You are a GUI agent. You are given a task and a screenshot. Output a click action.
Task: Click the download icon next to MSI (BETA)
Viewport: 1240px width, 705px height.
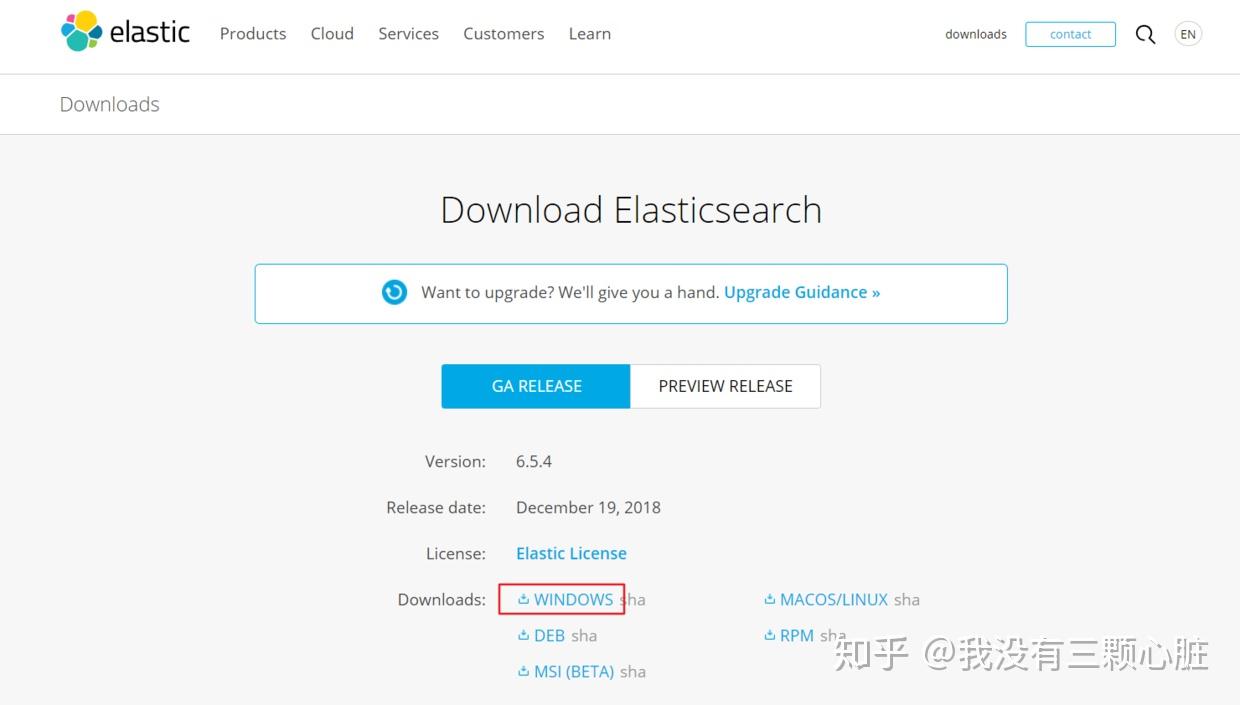[523, 671]
